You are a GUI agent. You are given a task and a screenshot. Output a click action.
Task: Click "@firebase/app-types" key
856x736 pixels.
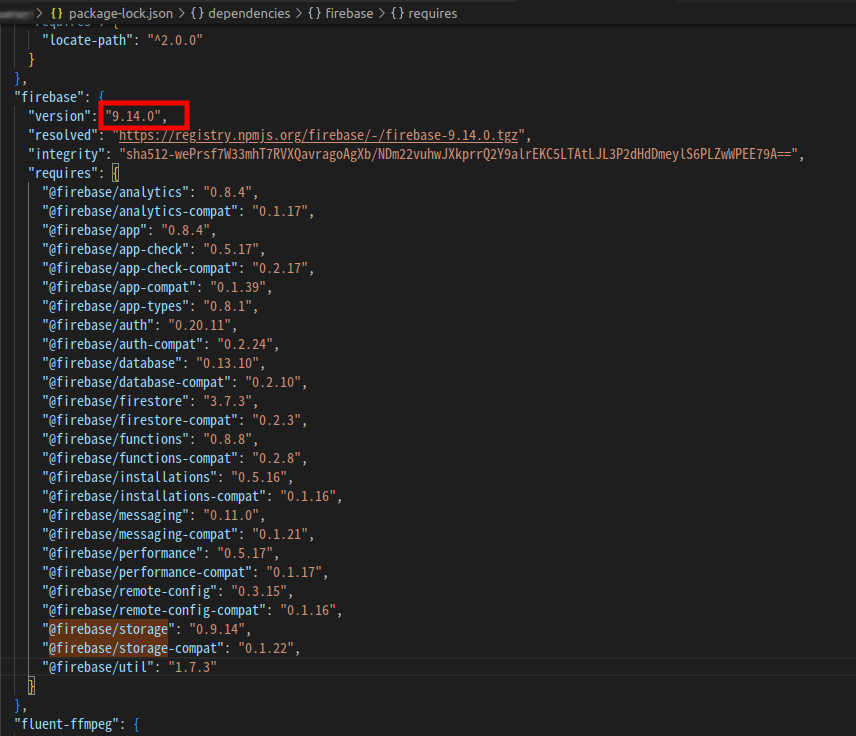pyautogui.click(x=115, y=306)
